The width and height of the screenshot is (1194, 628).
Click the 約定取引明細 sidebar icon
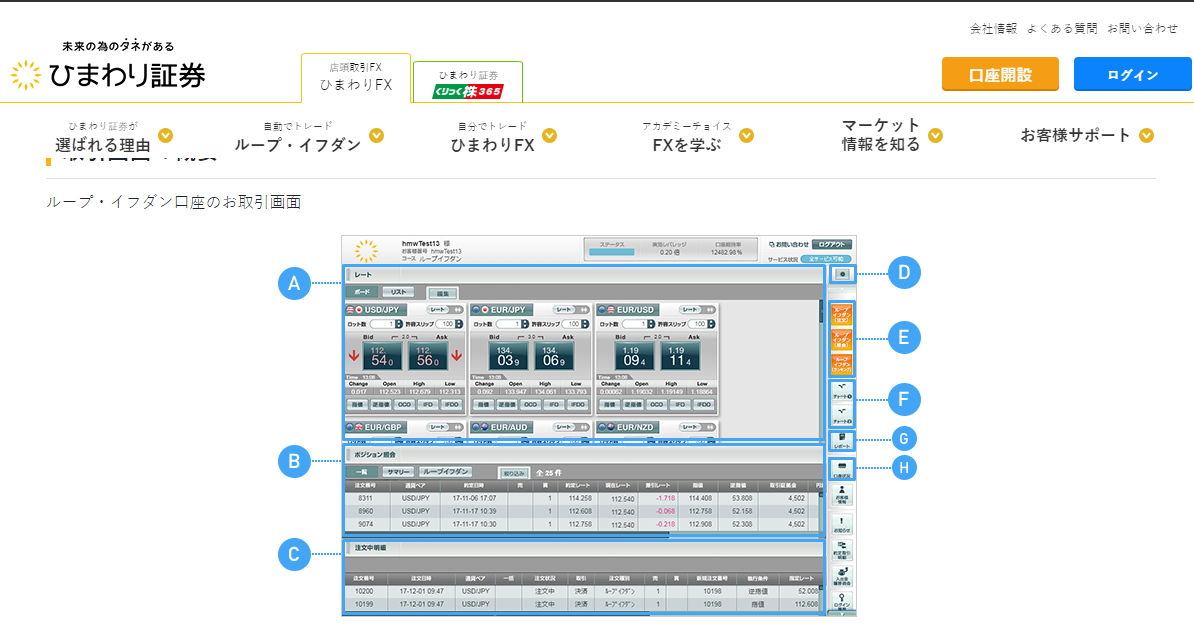tap(841, 550)
